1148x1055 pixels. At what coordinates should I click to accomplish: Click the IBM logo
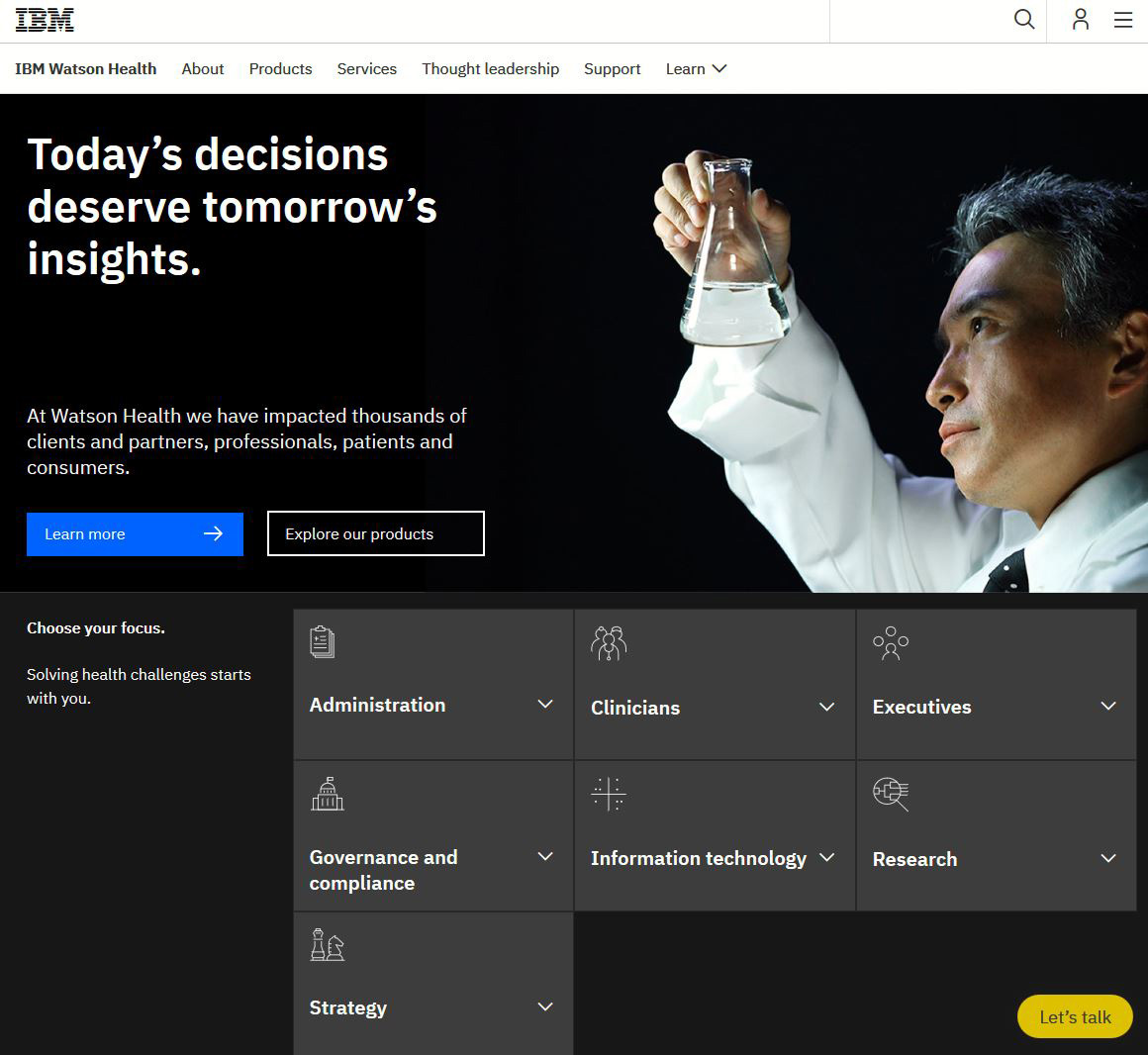coord(45,20)
